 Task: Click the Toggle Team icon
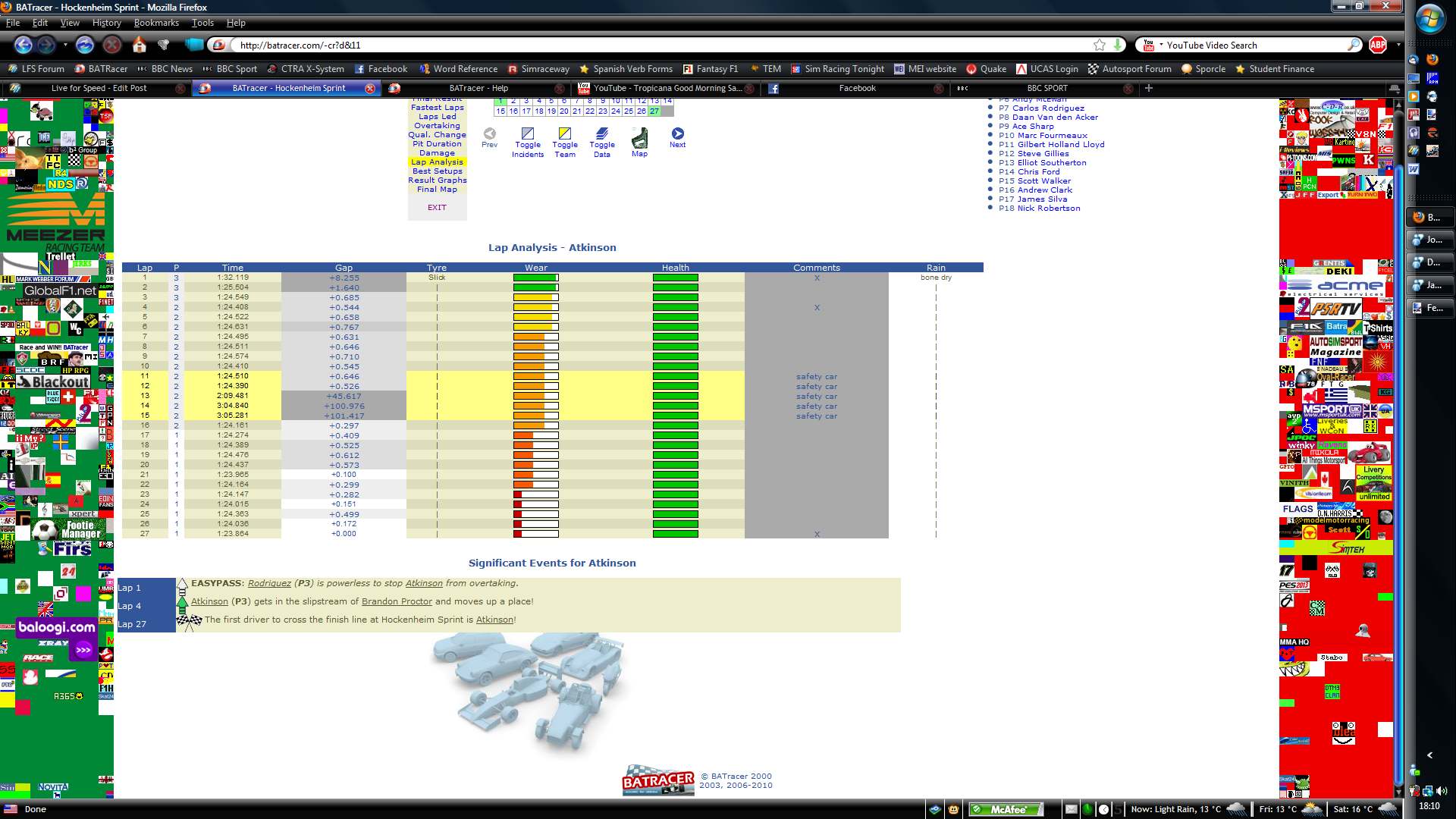tap(564, 133)
